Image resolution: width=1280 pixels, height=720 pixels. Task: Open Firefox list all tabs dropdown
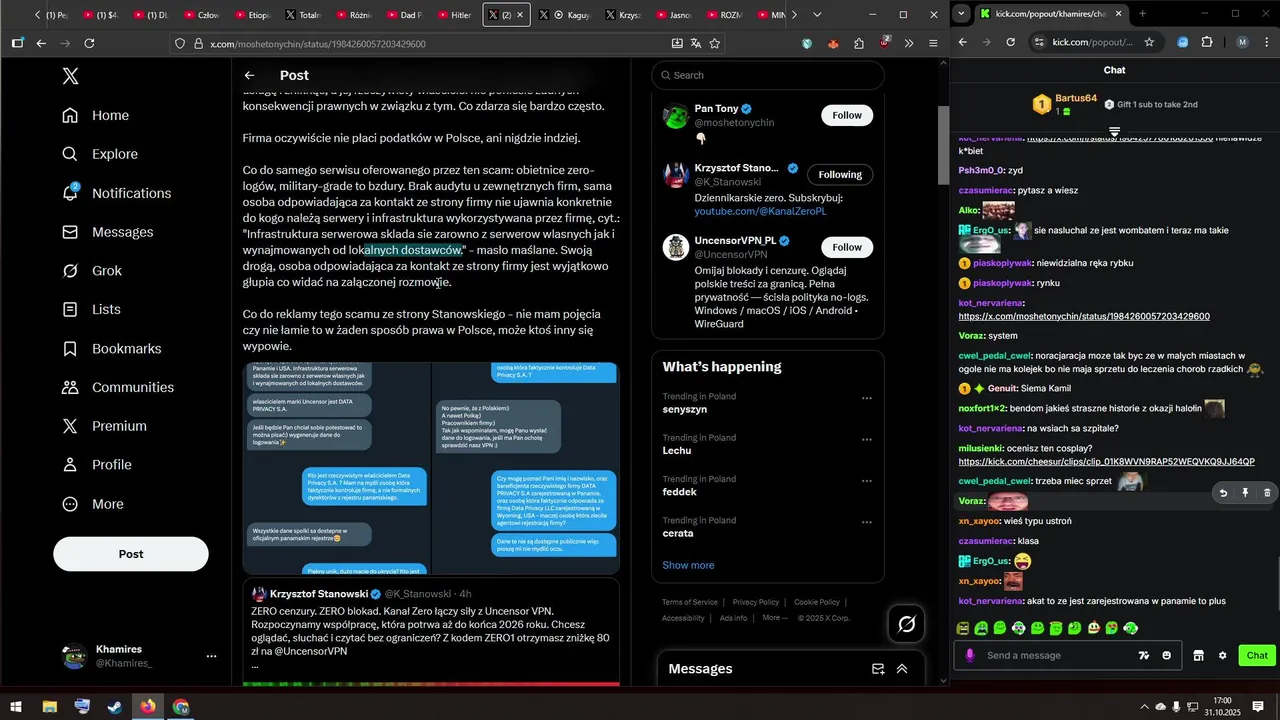click(x=817, y=15)
